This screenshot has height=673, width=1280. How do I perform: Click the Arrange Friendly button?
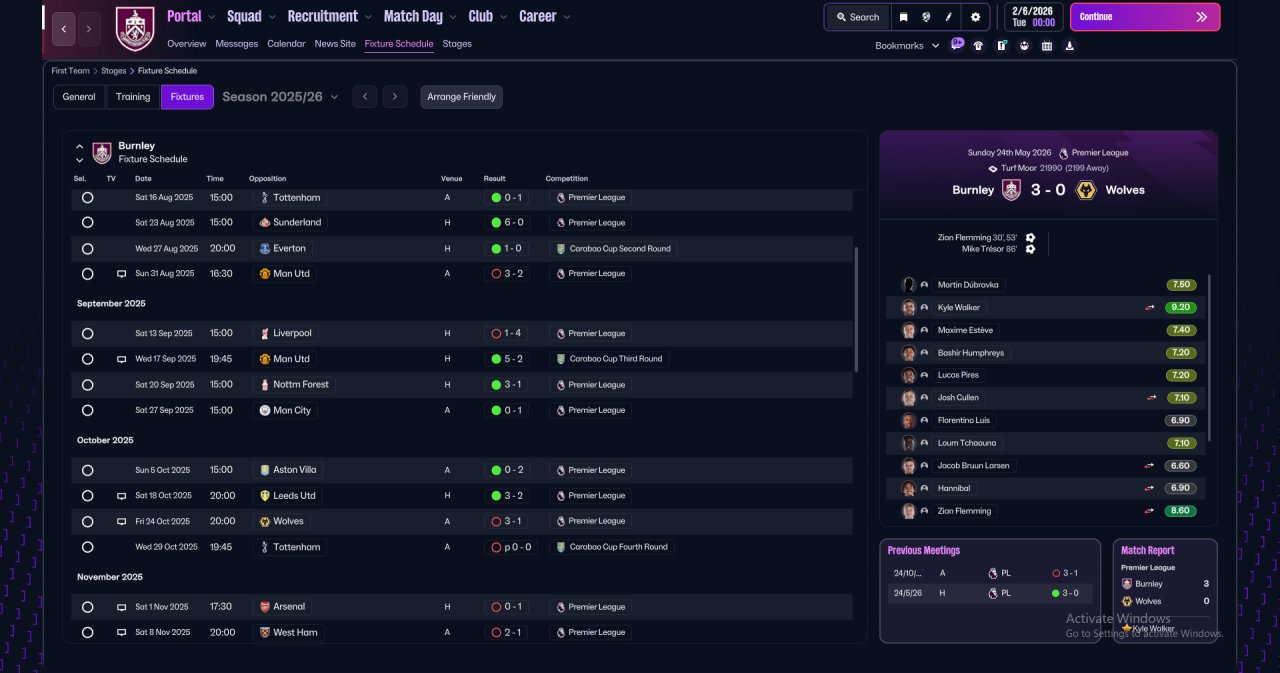(x=461, y=97)
